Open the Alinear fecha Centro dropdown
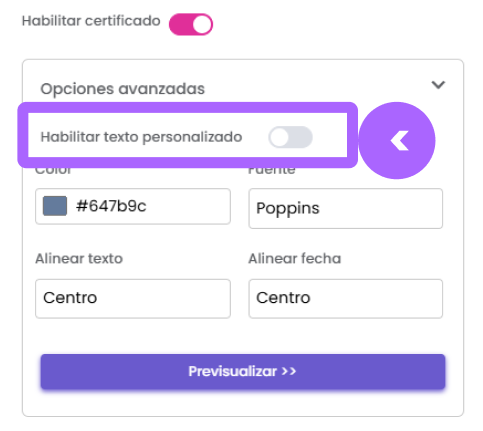 pyautogui.click(x=345, y=298)
